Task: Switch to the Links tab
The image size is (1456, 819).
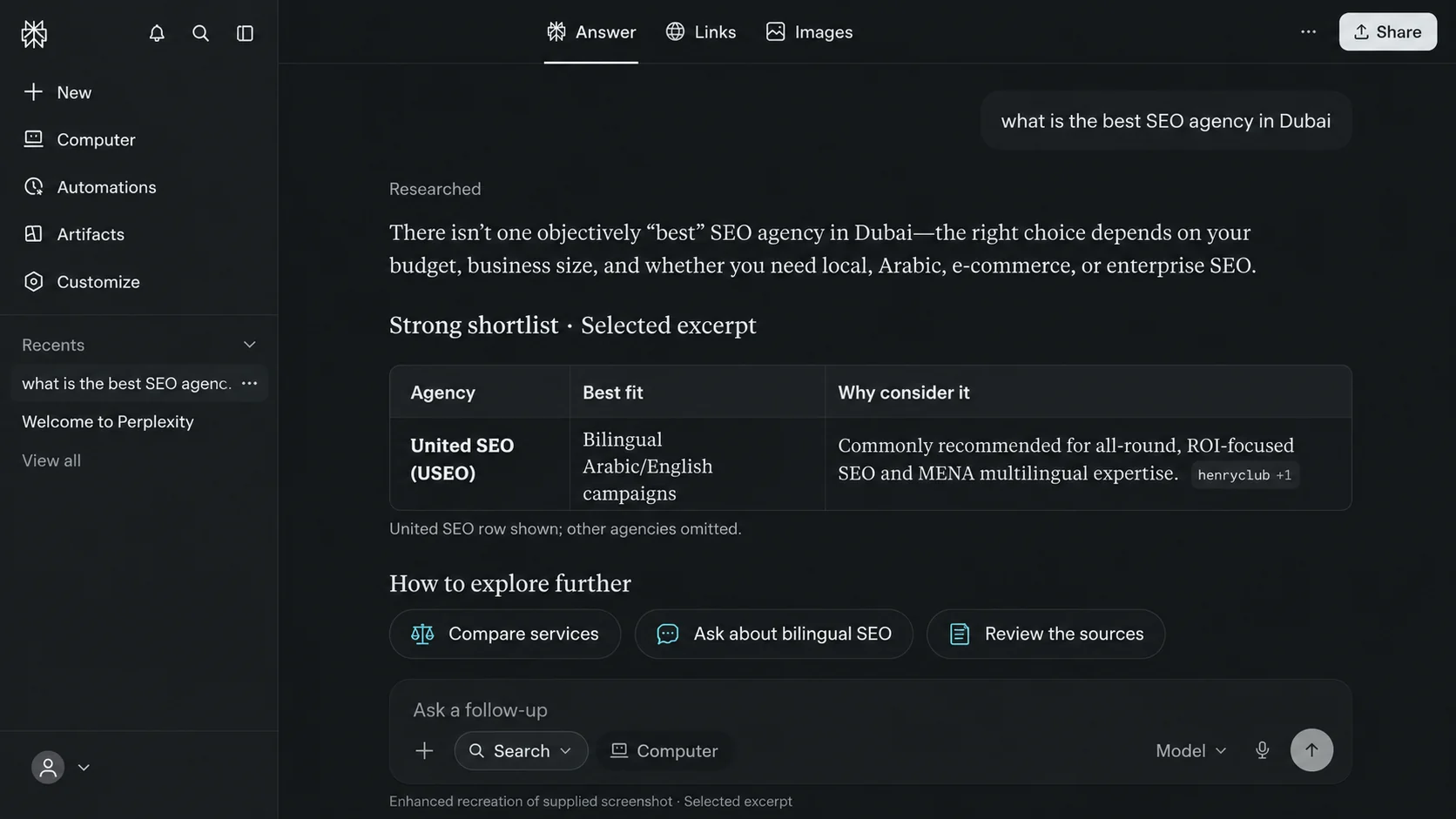Action: [701, 32]
